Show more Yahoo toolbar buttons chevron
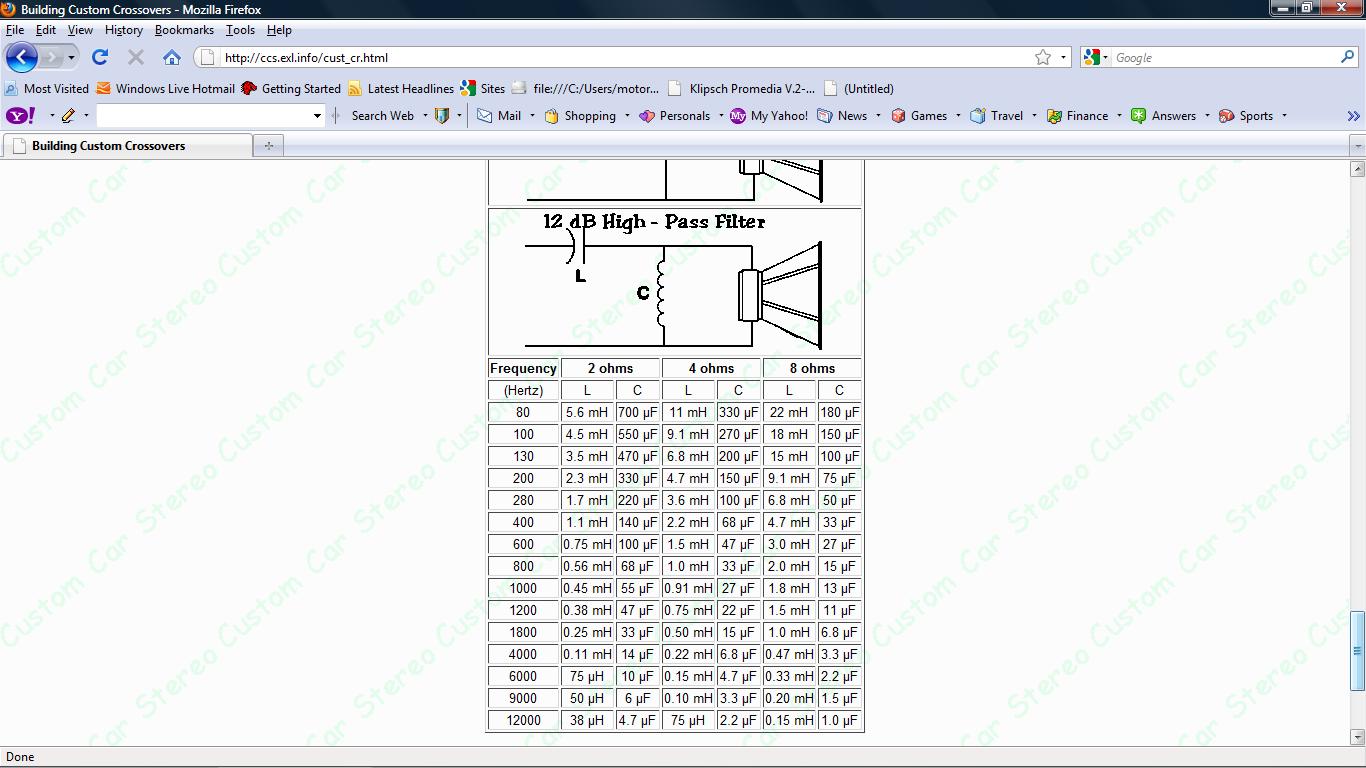Image resolution: width=1366 pixels, height=768 pixels. (x=1353, y=116)
